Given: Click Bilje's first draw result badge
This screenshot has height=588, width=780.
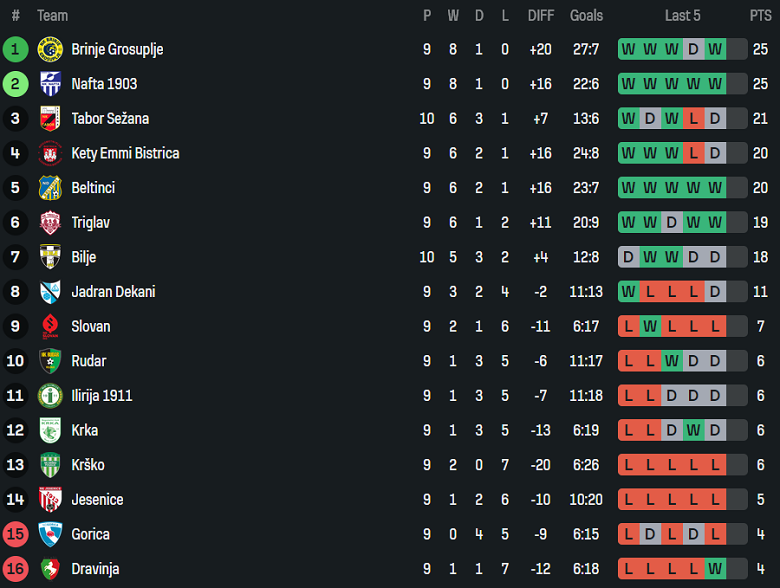Looking at the screenshot, I should pyautogui.click(x=628, y=257).
